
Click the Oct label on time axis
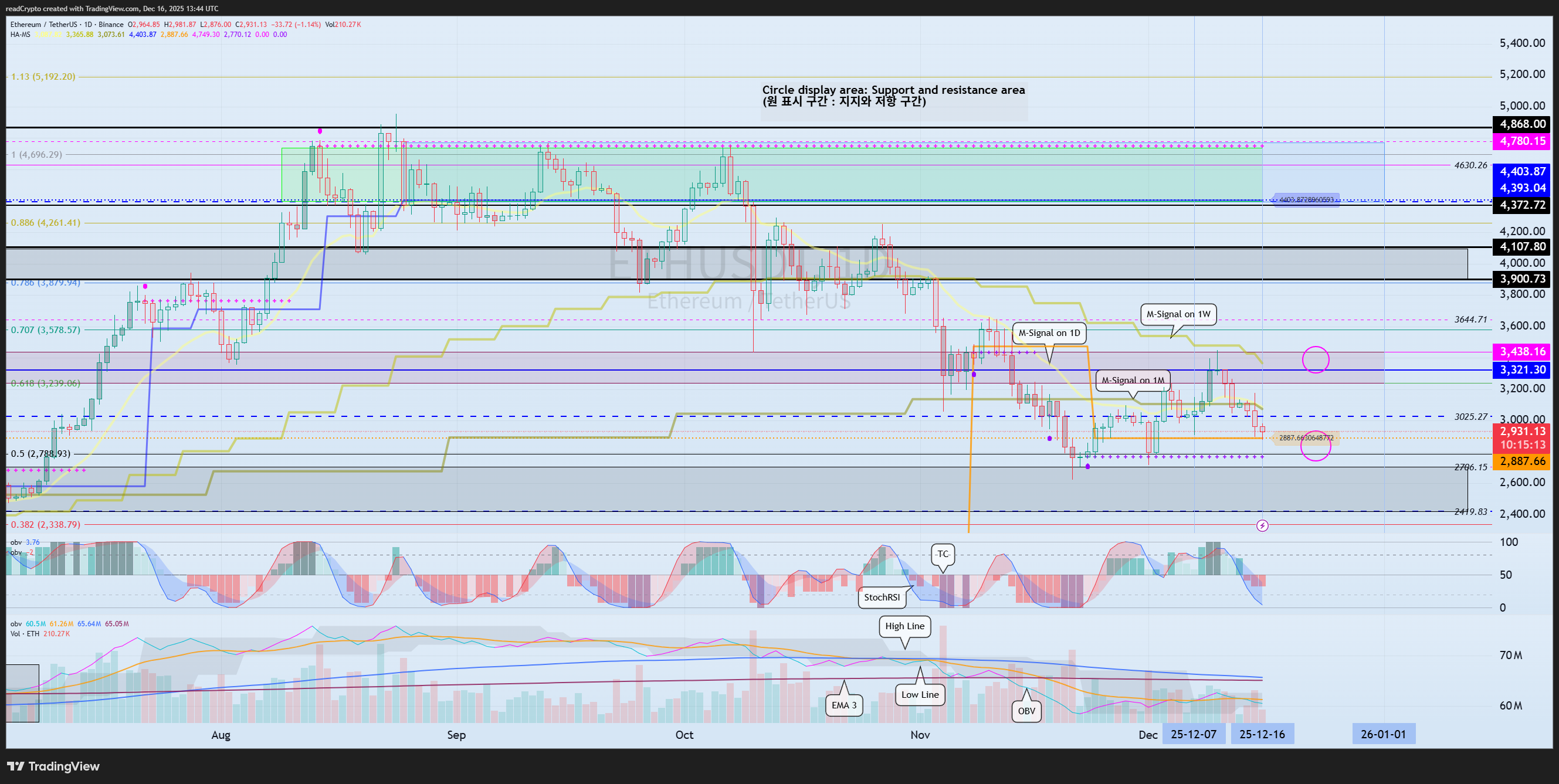pyautogui.click(x=684, y=734)
